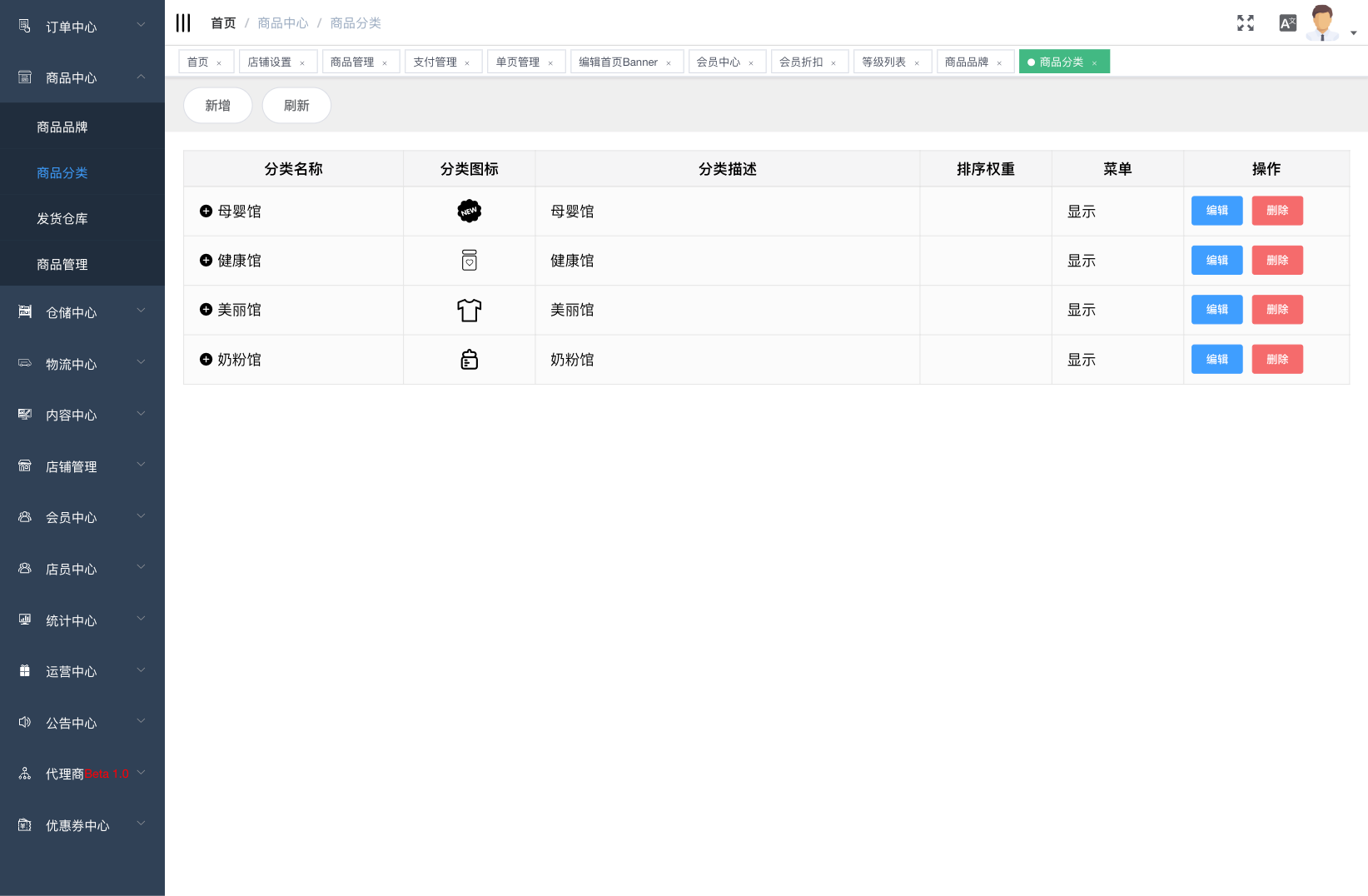Delete the 美丽馆 category
1368x896 pixels.
click(1276, 310)
